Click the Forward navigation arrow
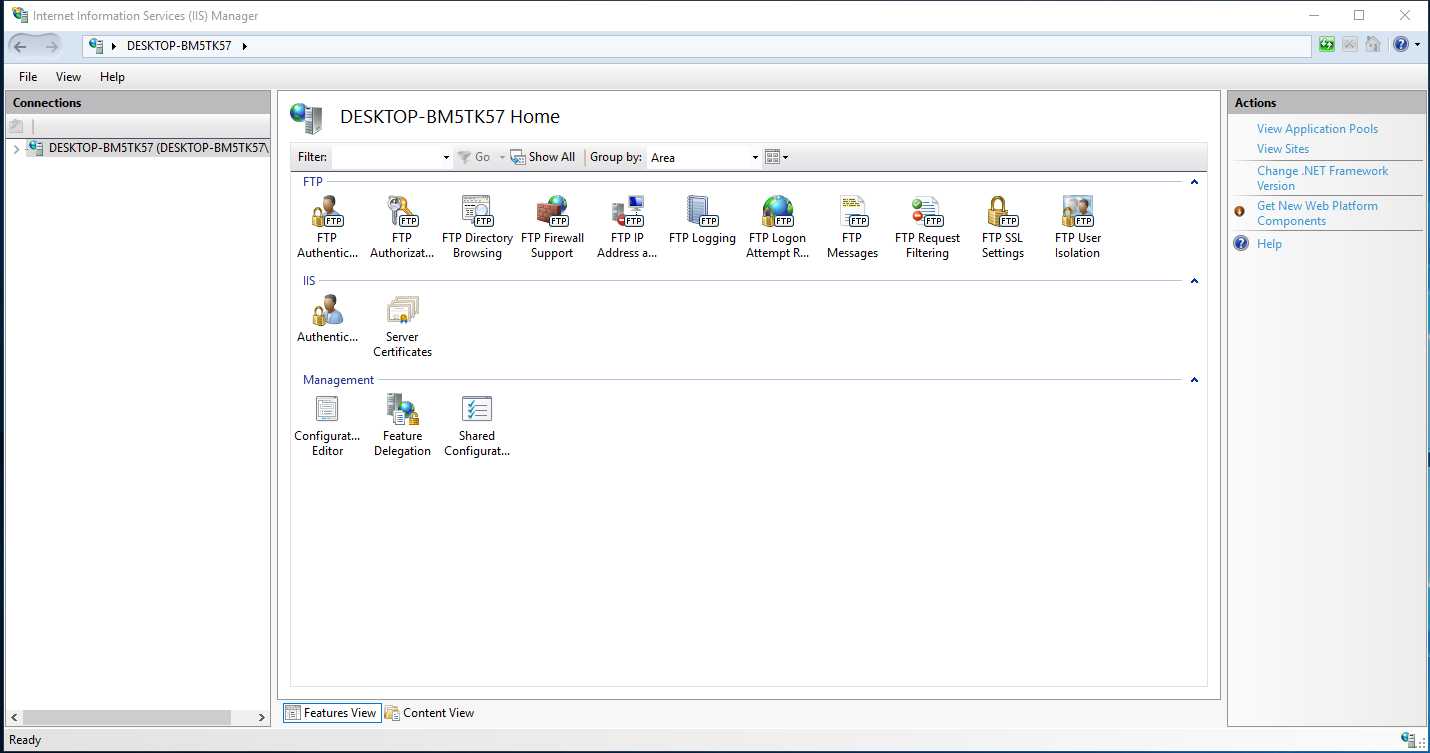1430x753 pixels. click(50, 46)
